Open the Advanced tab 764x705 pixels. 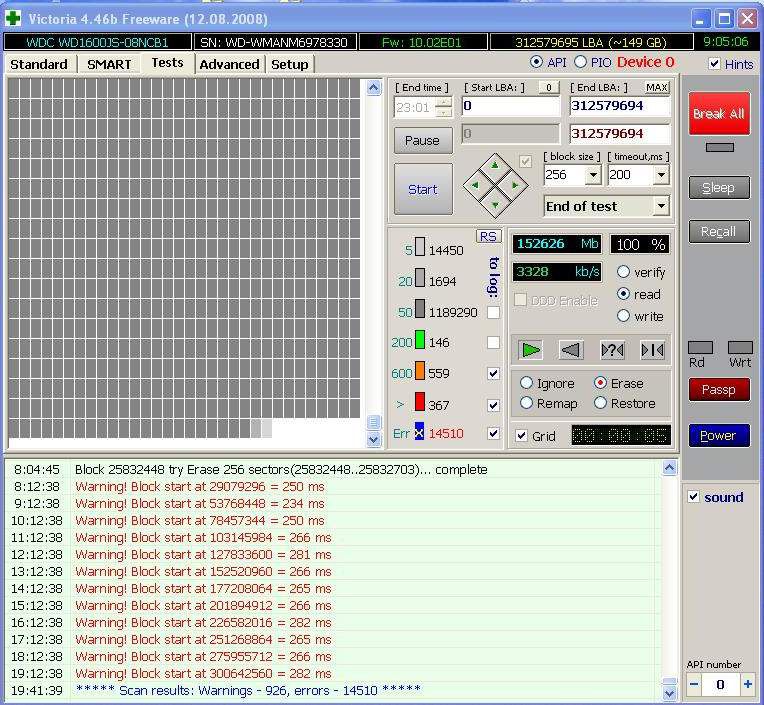tap(229, 64)
